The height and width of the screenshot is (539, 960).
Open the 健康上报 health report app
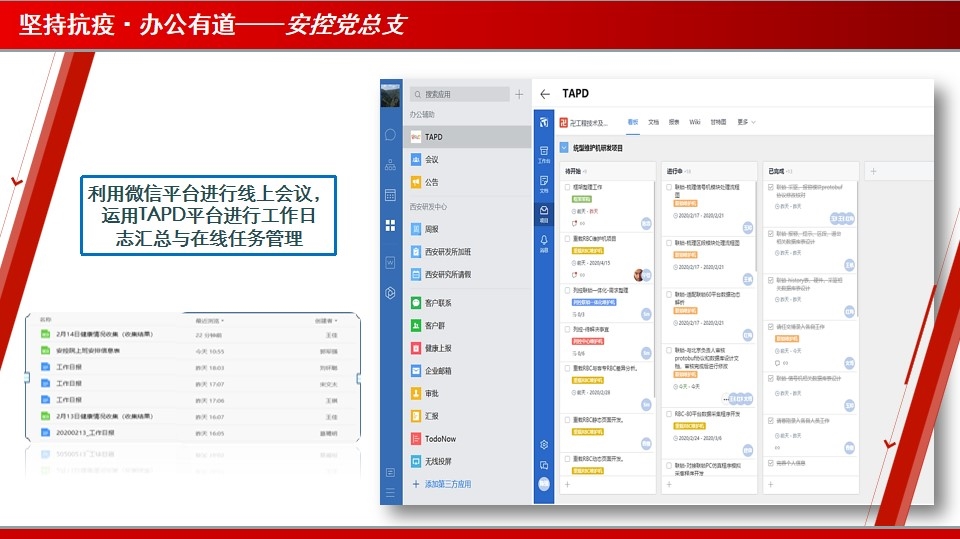[467, 349]
